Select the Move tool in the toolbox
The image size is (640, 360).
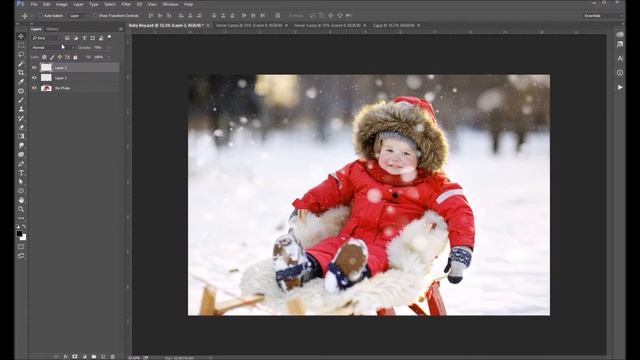coord(21,36)
